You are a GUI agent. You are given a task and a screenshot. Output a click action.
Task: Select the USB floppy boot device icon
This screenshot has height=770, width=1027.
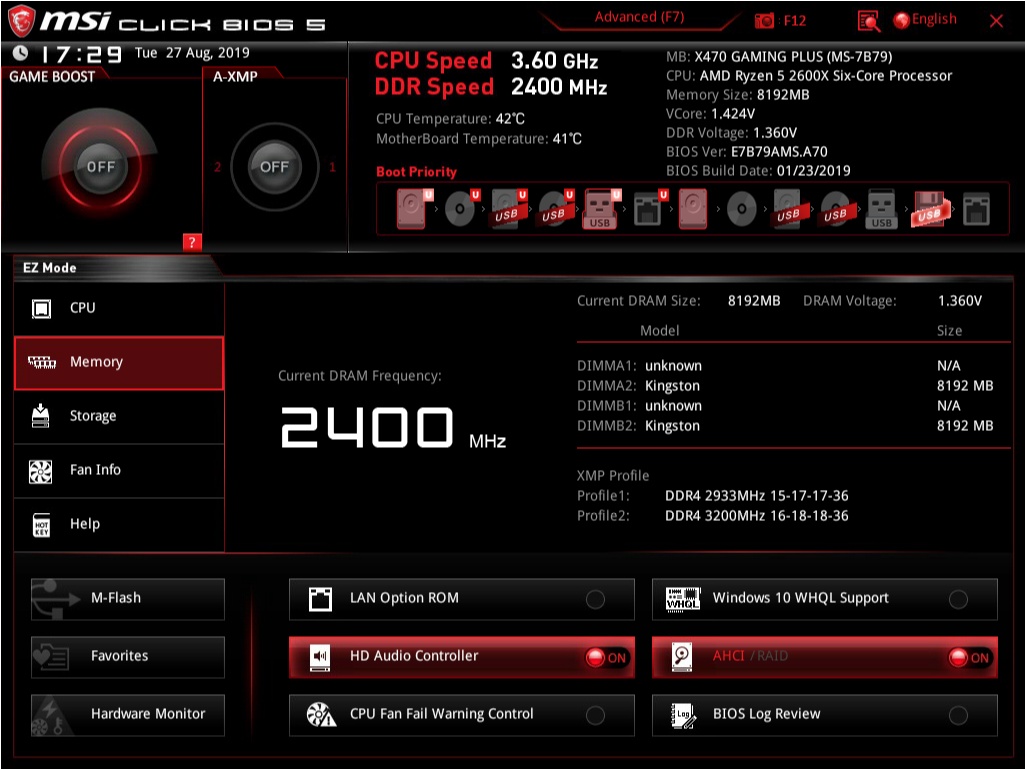[929, 209]
